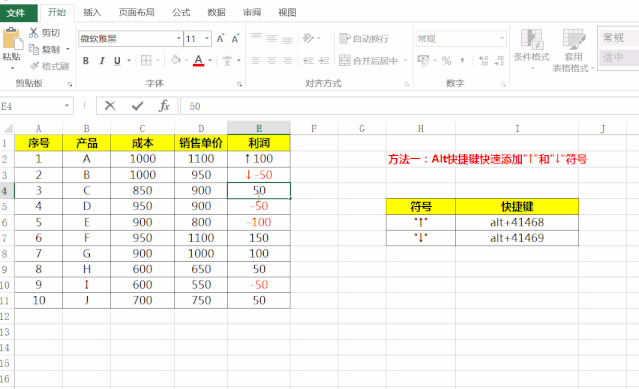Click the Cut scissors icon

pos(33,33)
